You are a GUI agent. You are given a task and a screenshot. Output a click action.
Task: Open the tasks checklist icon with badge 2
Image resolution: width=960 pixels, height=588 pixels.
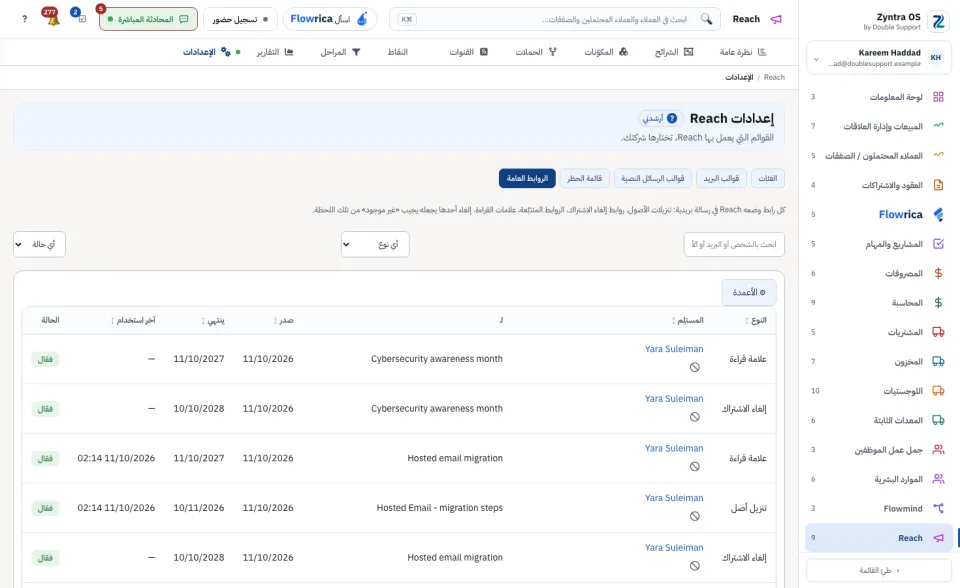(82, 18)
